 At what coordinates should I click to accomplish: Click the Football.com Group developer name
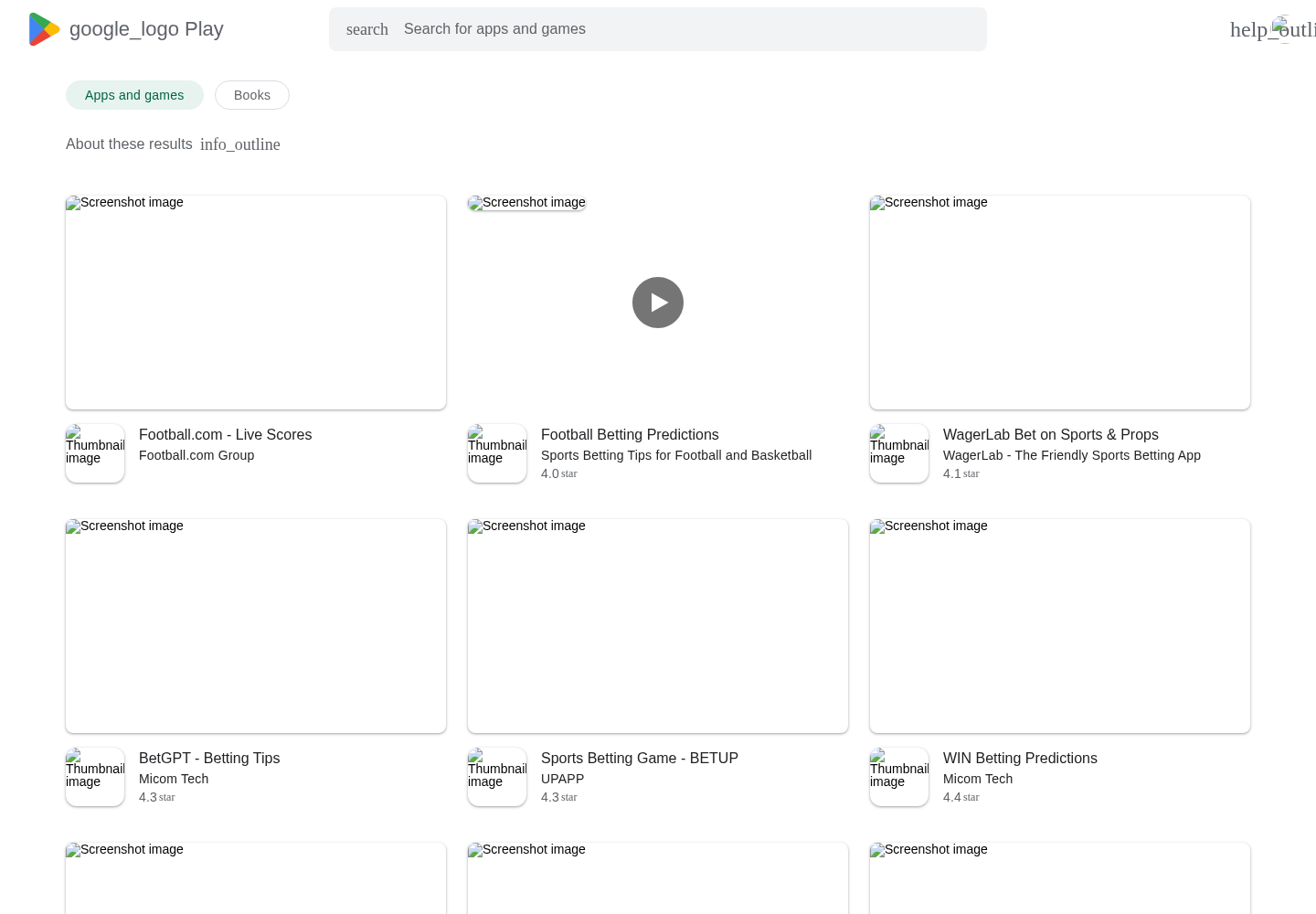(196, 455)
